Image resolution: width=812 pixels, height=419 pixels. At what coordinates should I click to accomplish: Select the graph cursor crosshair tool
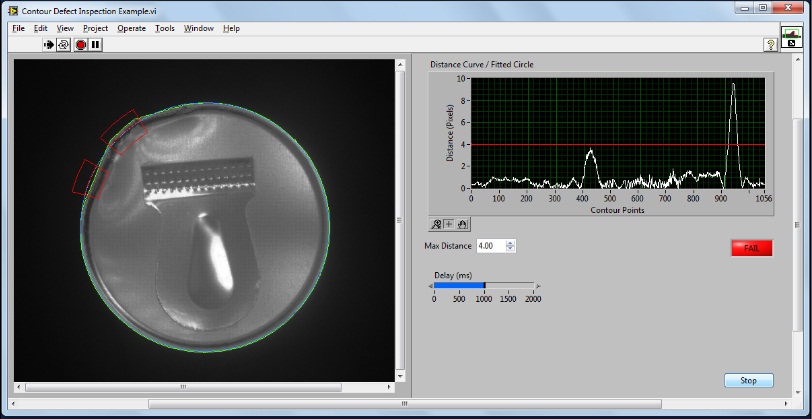point(449,224)
